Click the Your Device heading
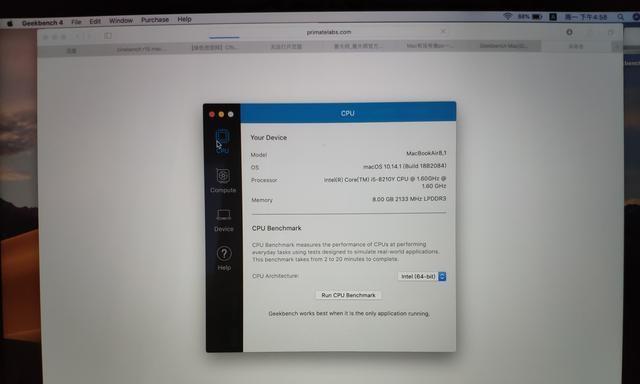 (269, 138)
